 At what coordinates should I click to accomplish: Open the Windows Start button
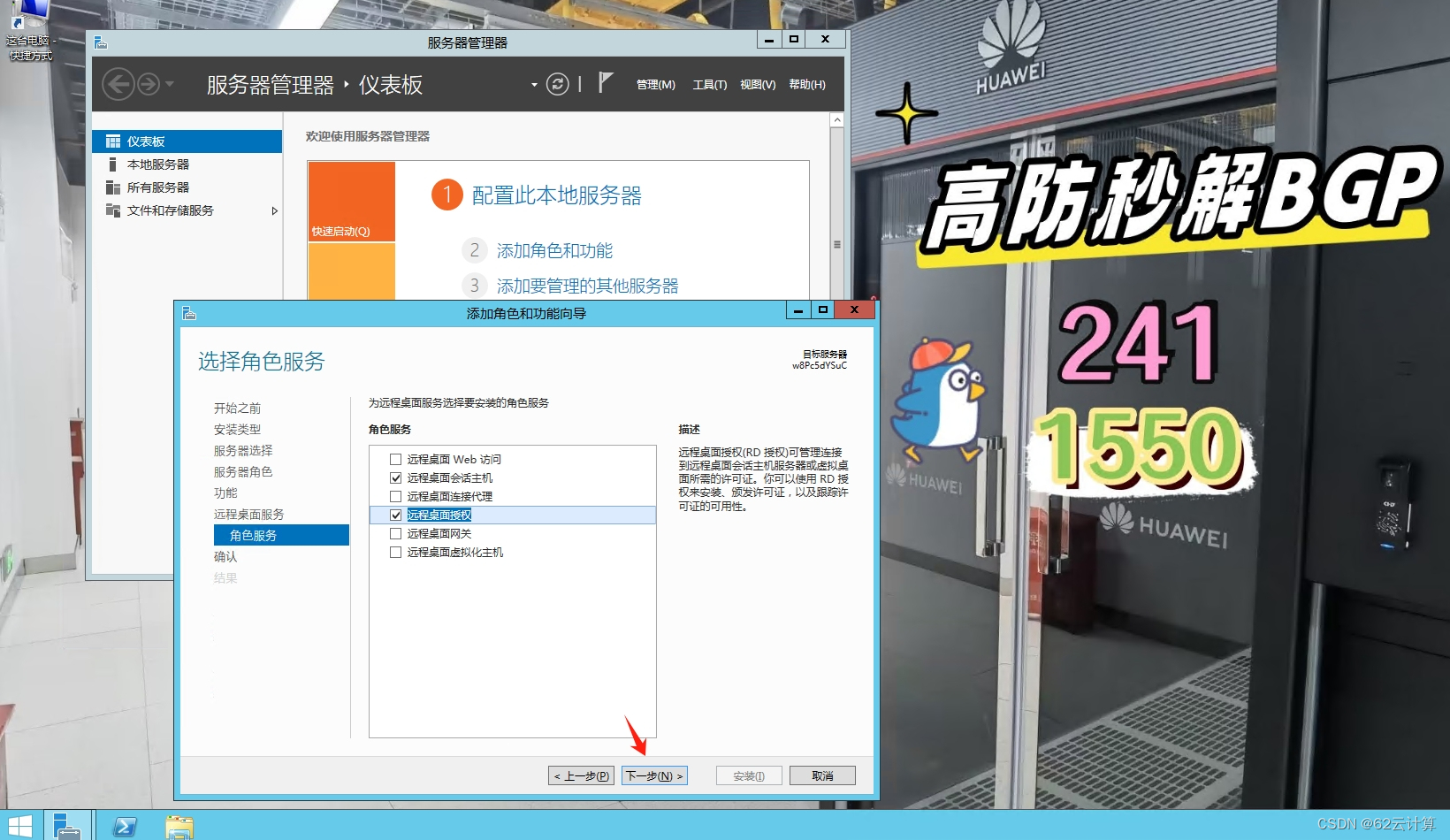(x=19, y=826)
